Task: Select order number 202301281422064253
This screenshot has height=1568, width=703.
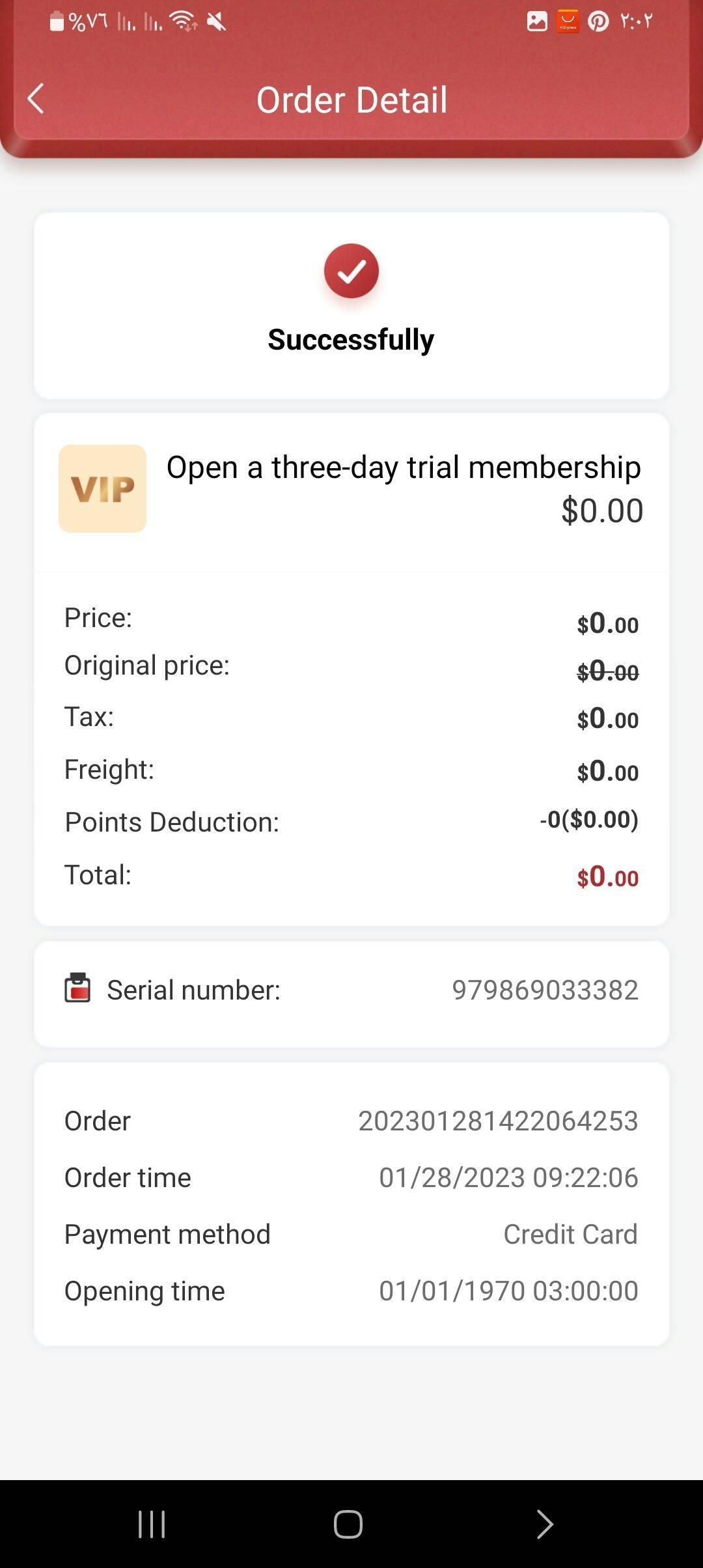Action: coord(498,1121)
